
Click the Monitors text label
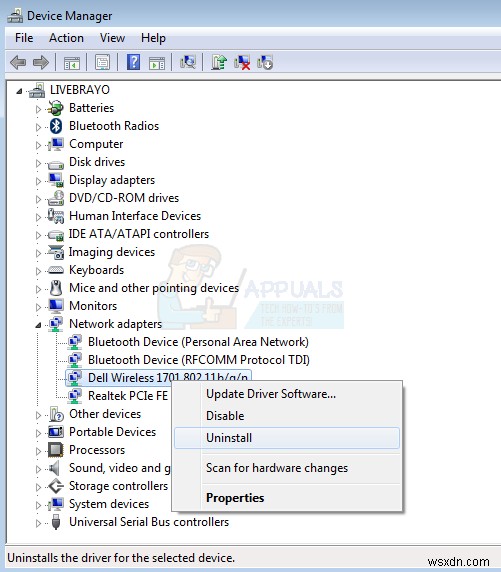pyautogui.click(x=93, y=306)
